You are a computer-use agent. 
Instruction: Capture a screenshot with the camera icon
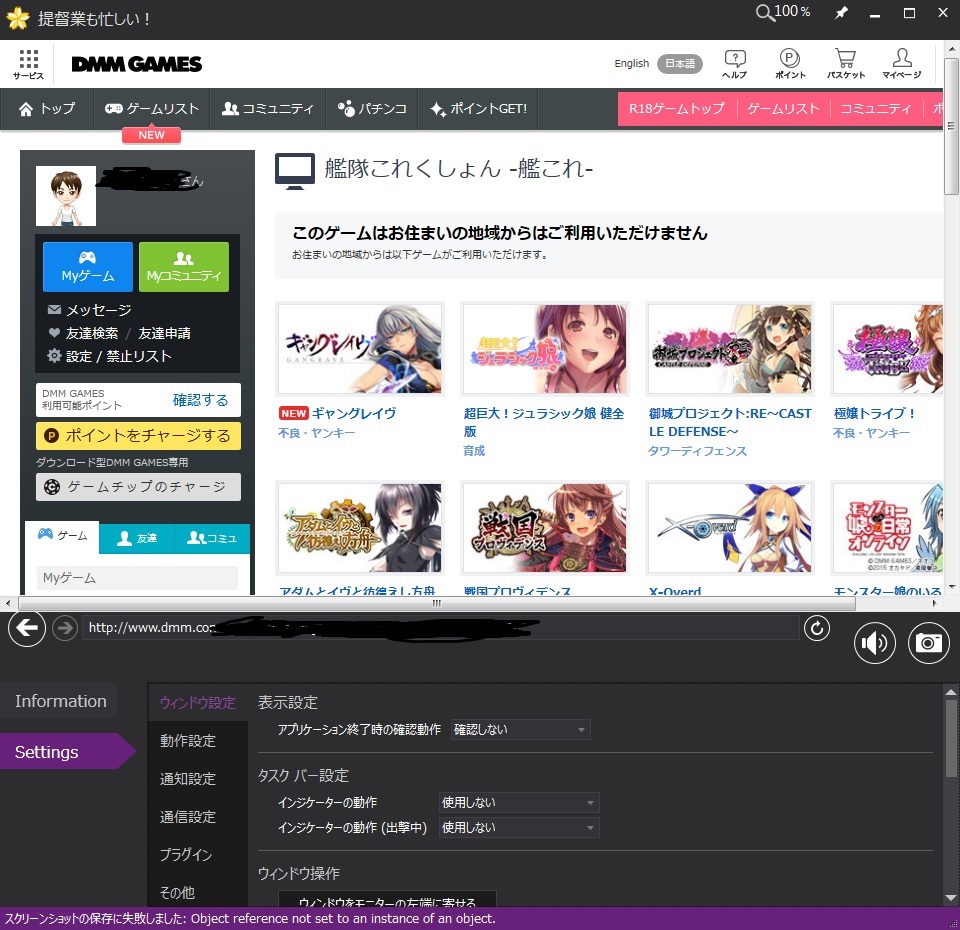[928, 643]
